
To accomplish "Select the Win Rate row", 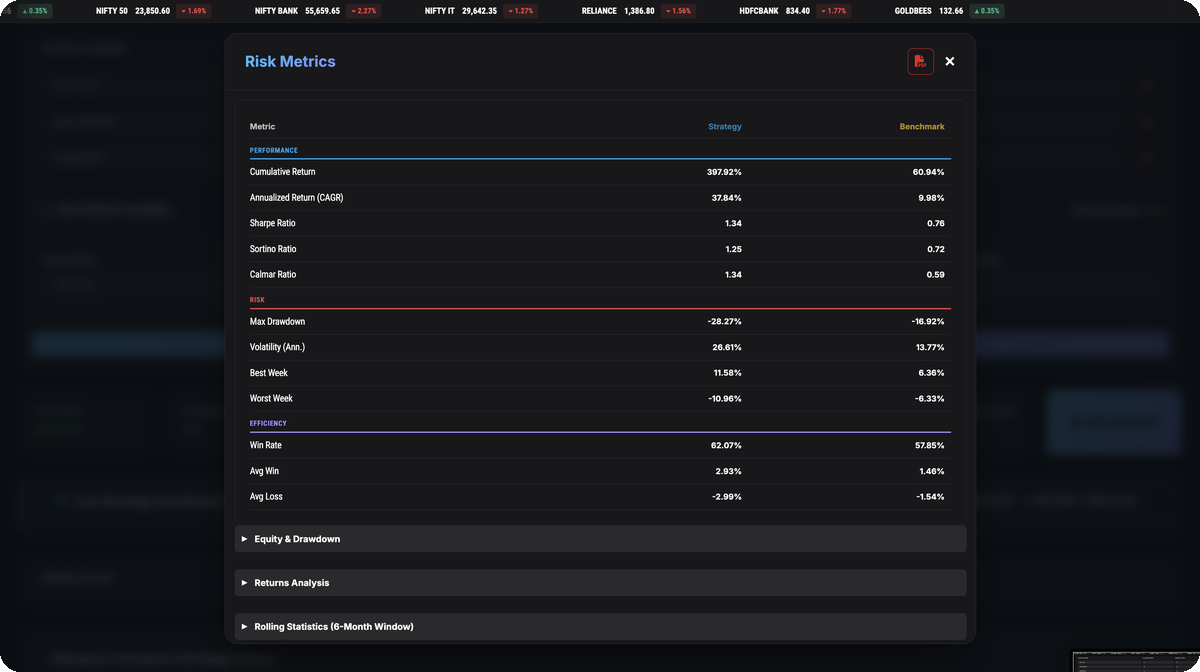I will coord(600,445).
